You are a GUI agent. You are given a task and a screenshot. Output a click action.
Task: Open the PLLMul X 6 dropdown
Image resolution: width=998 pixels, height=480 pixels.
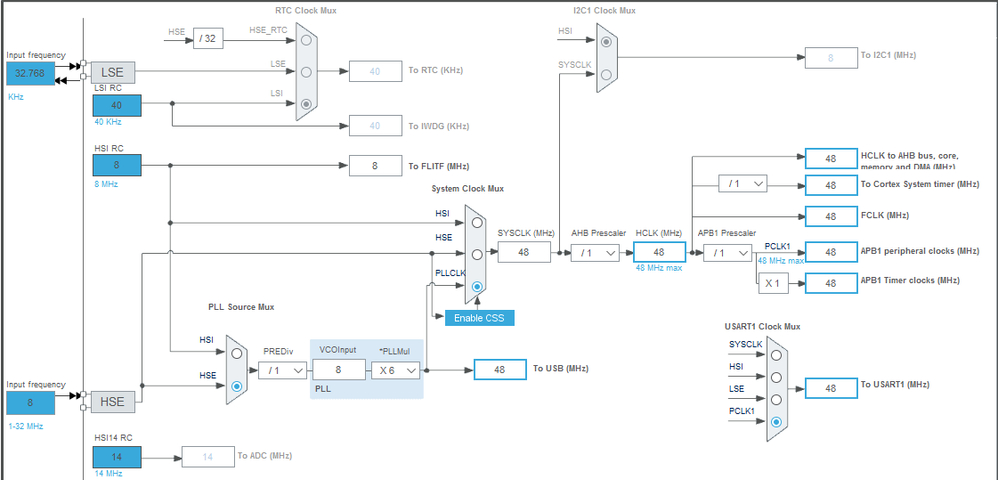396,370
